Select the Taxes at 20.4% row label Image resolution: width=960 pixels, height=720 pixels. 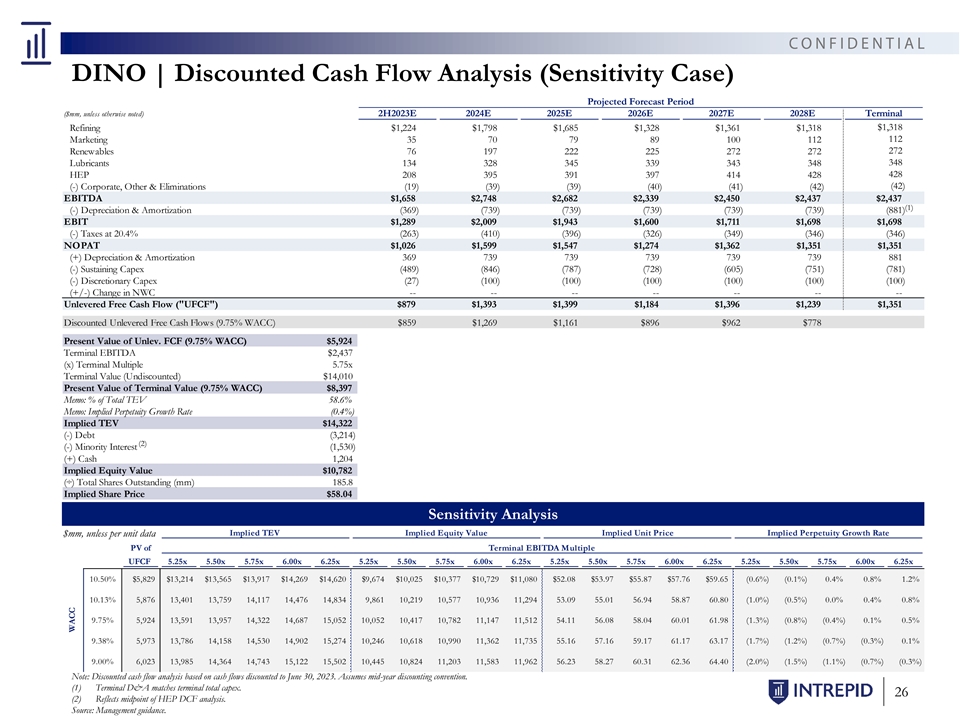103,233
